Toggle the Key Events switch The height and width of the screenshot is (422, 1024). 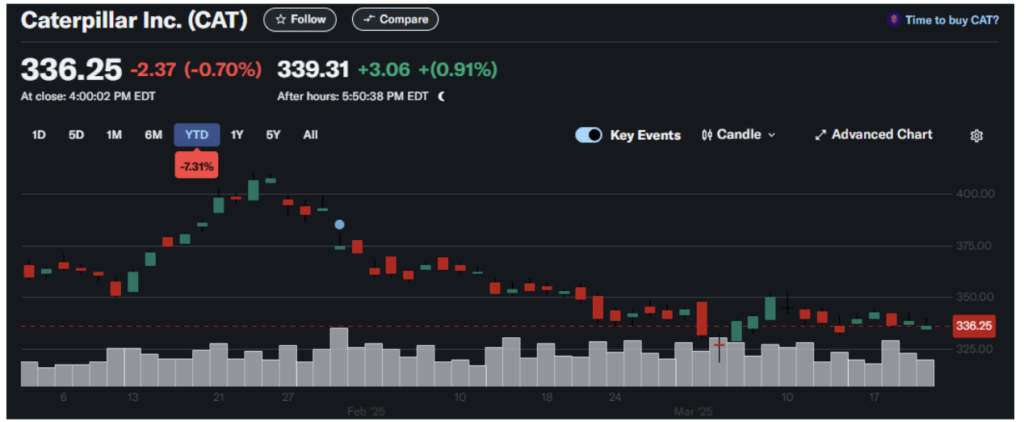pyautogui.click(x=588, y=135)
